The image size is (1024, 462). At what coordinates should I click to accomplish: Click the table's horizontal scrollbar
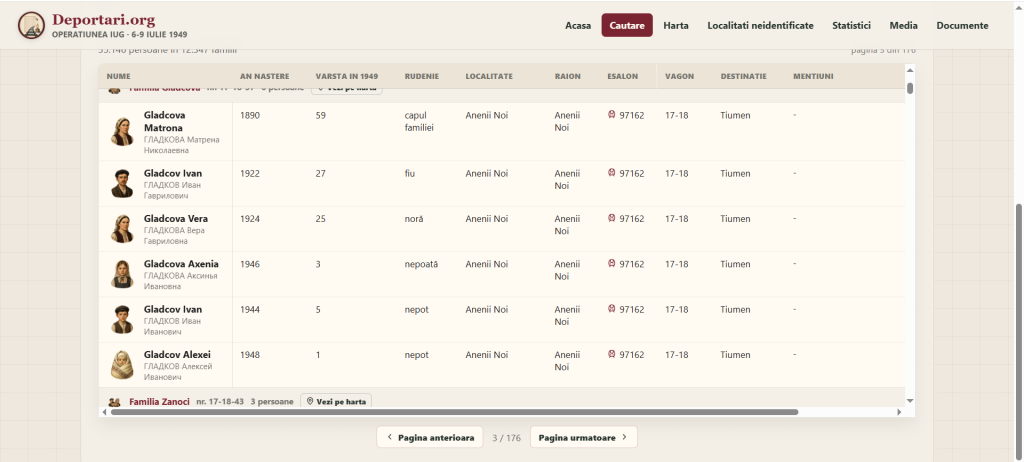455,412
